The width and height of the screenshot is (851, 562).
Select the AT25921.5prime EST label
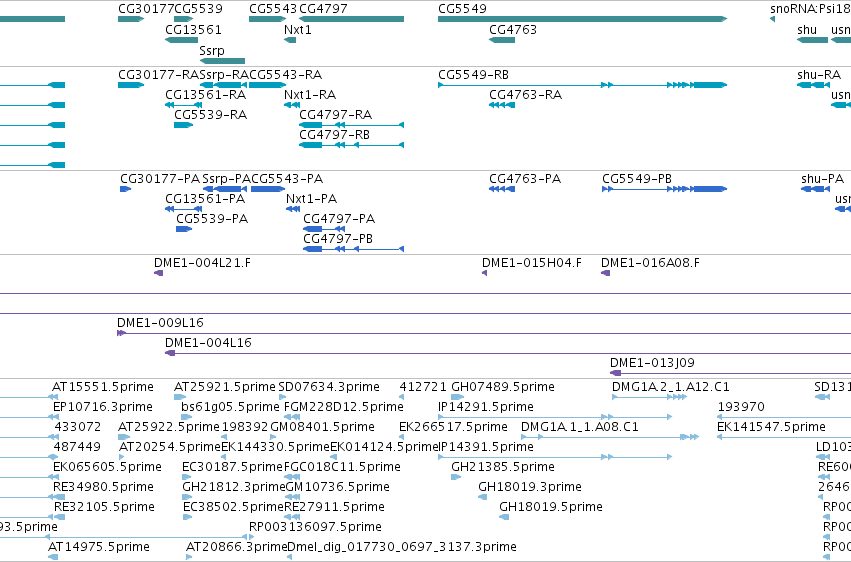pyautogui.click(x=225, y=387)
